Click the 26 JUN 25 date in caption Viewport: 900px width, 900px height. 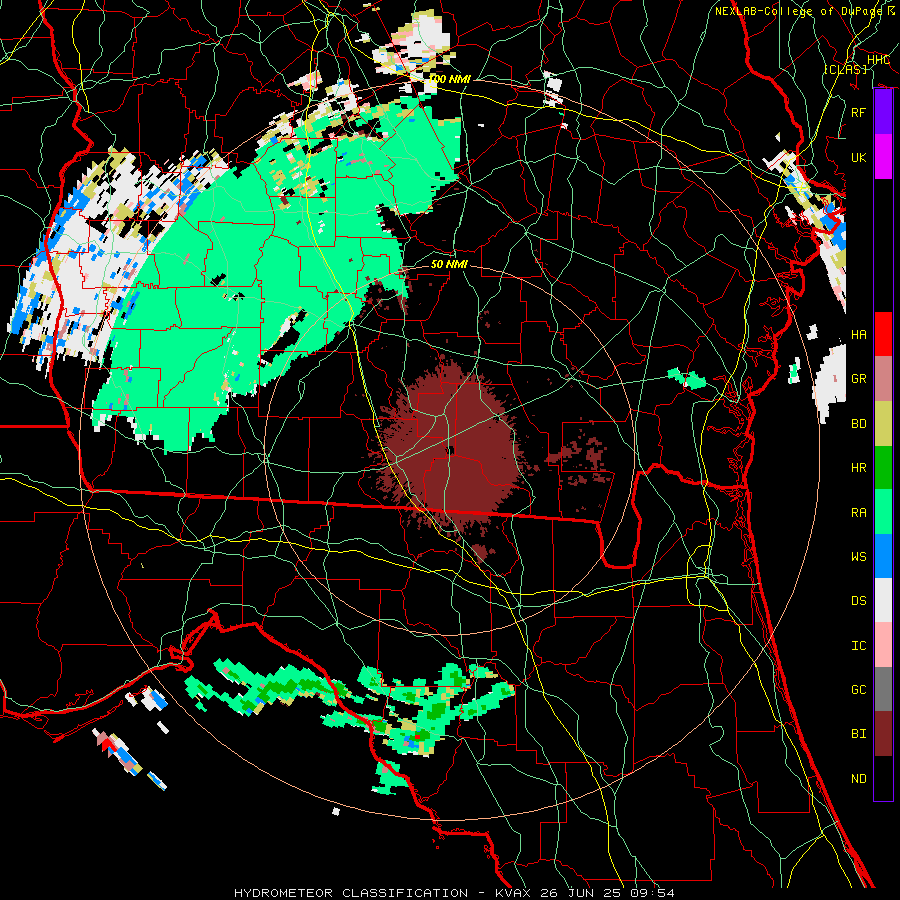coord(580,893)
